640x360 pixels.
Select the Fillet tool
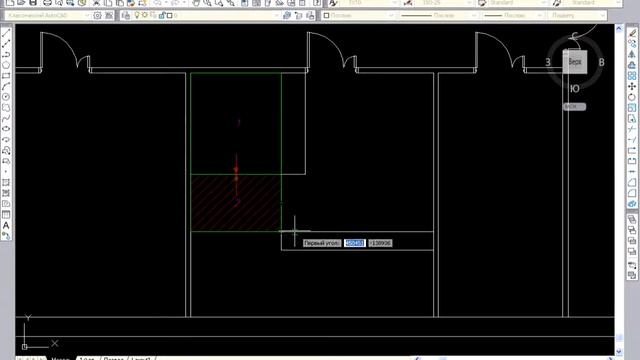click(x=632, y=193)
